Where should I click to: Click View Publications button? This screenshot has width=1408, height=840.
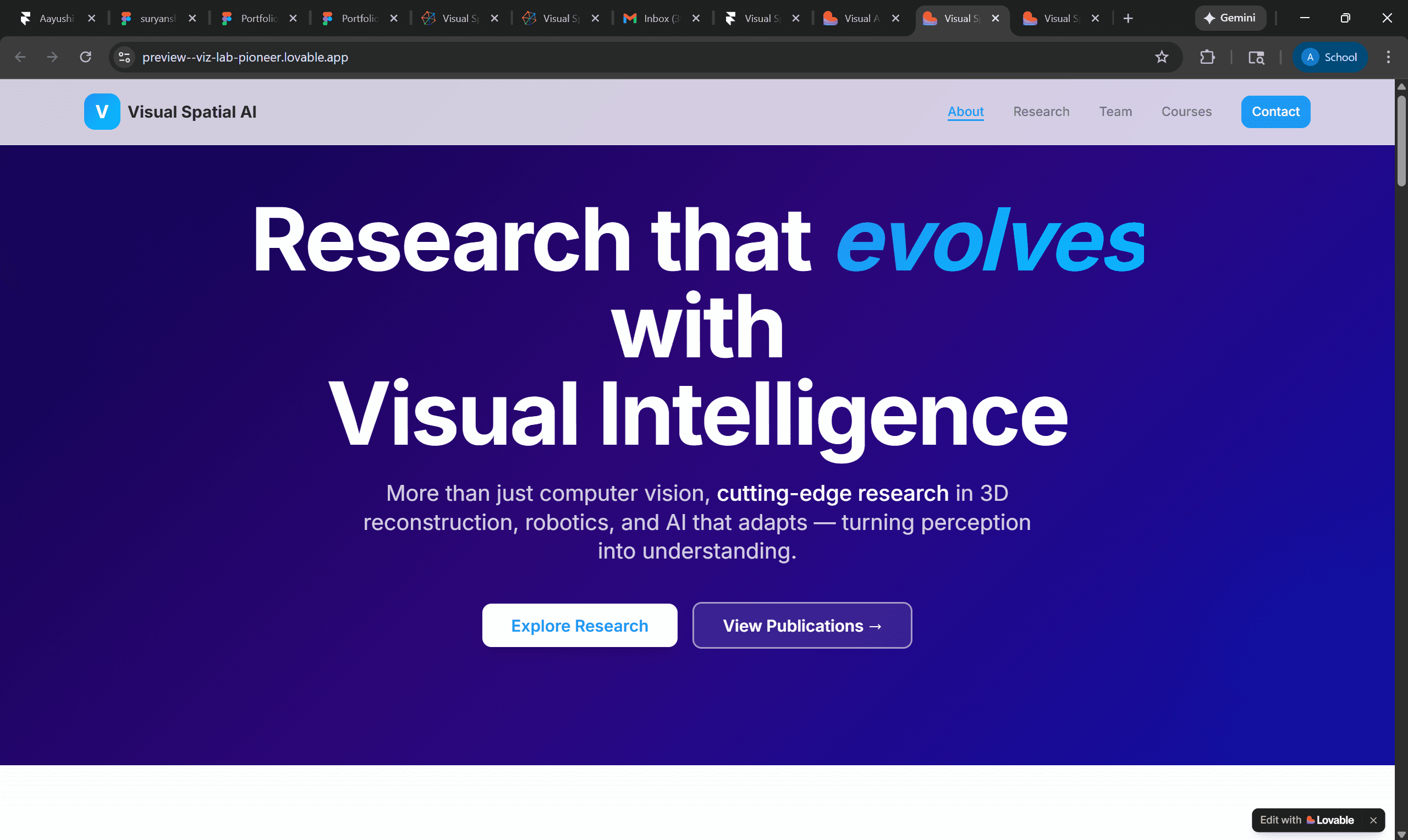802,626
